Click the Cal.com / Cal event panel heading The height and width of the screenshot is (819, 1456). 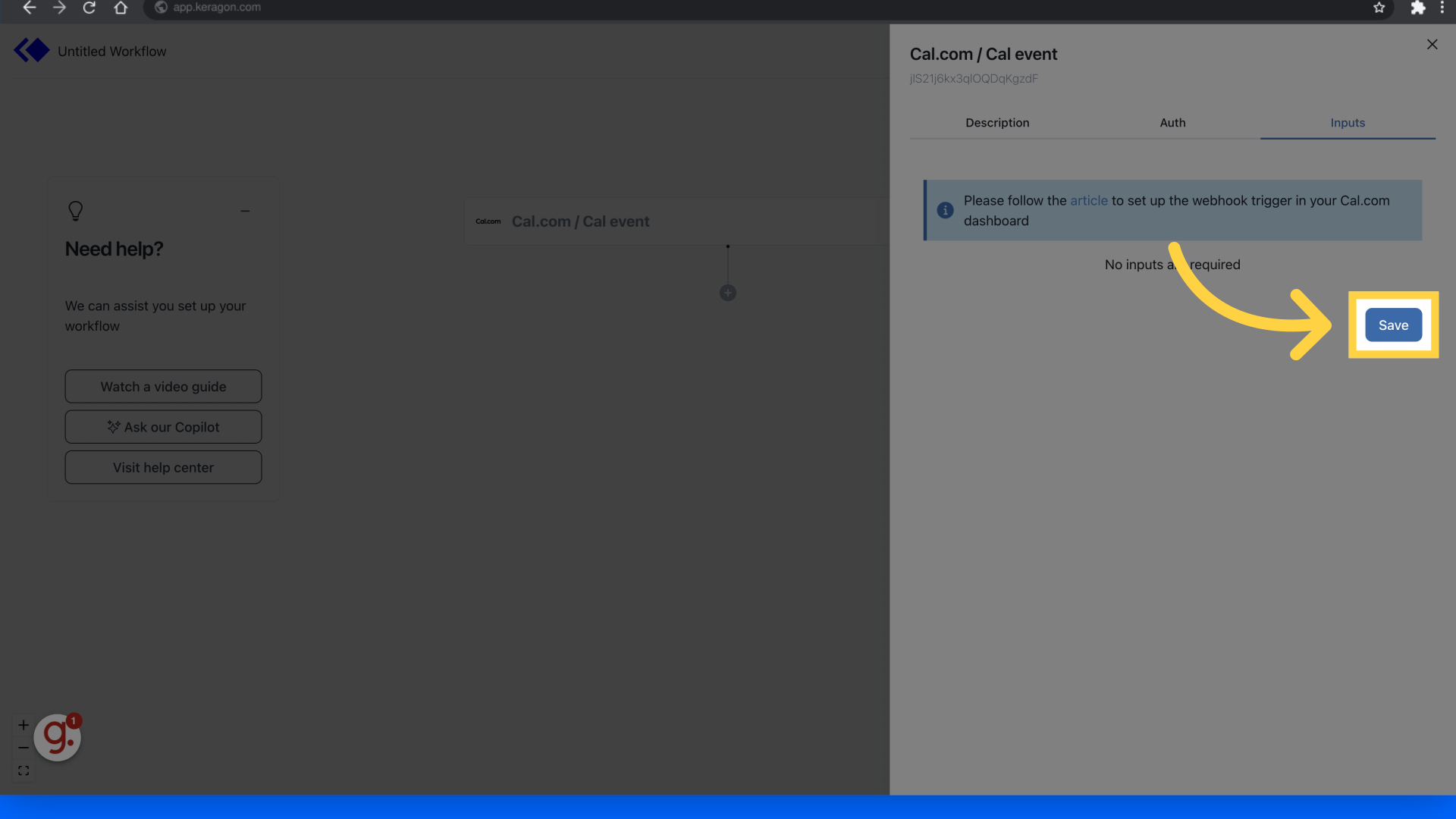984,55
